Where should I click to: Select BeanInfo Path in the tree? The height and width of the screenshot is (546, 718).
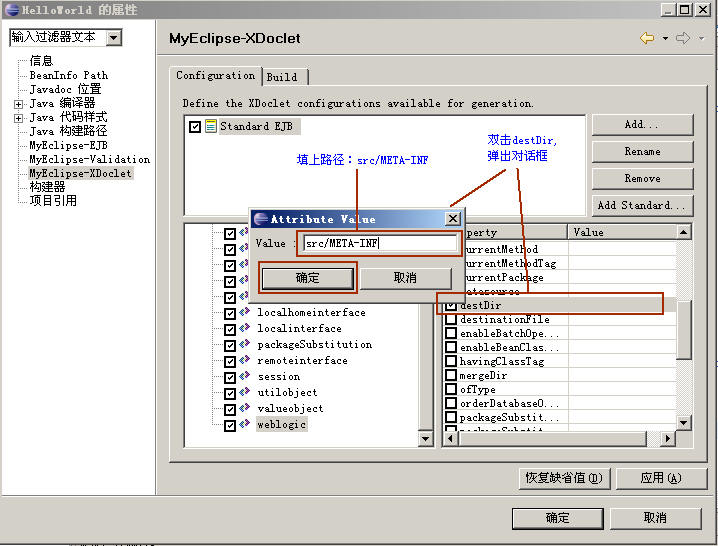pos(69,75)
